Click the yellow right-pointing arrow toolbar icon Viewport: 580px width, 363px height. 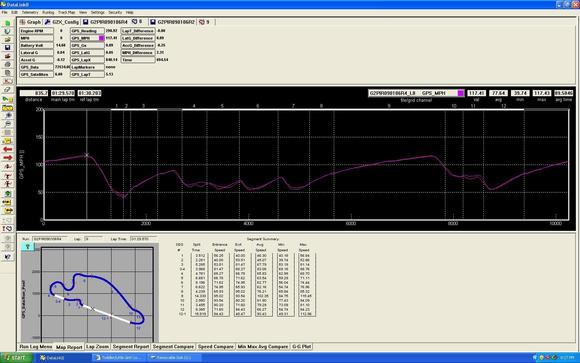click(7, 211)
